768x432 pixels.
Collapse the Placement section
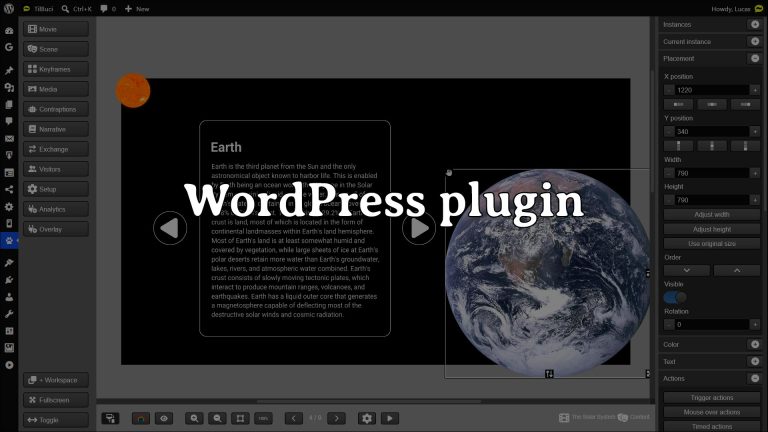click(x=755, y=58)
